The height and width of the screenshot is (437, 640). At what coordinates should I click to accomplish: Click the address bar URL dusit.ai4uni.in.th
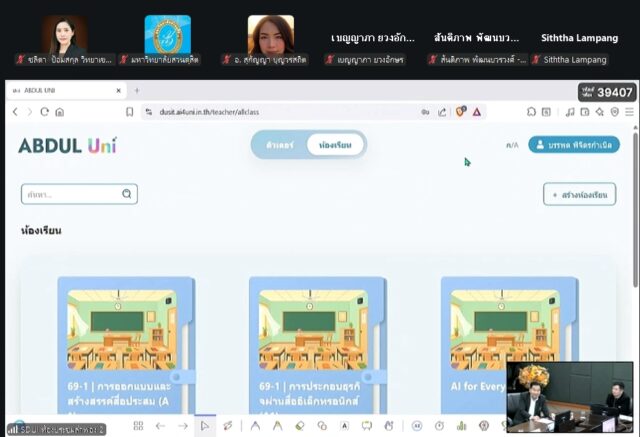pyautogui.click(x=209, y=112)
